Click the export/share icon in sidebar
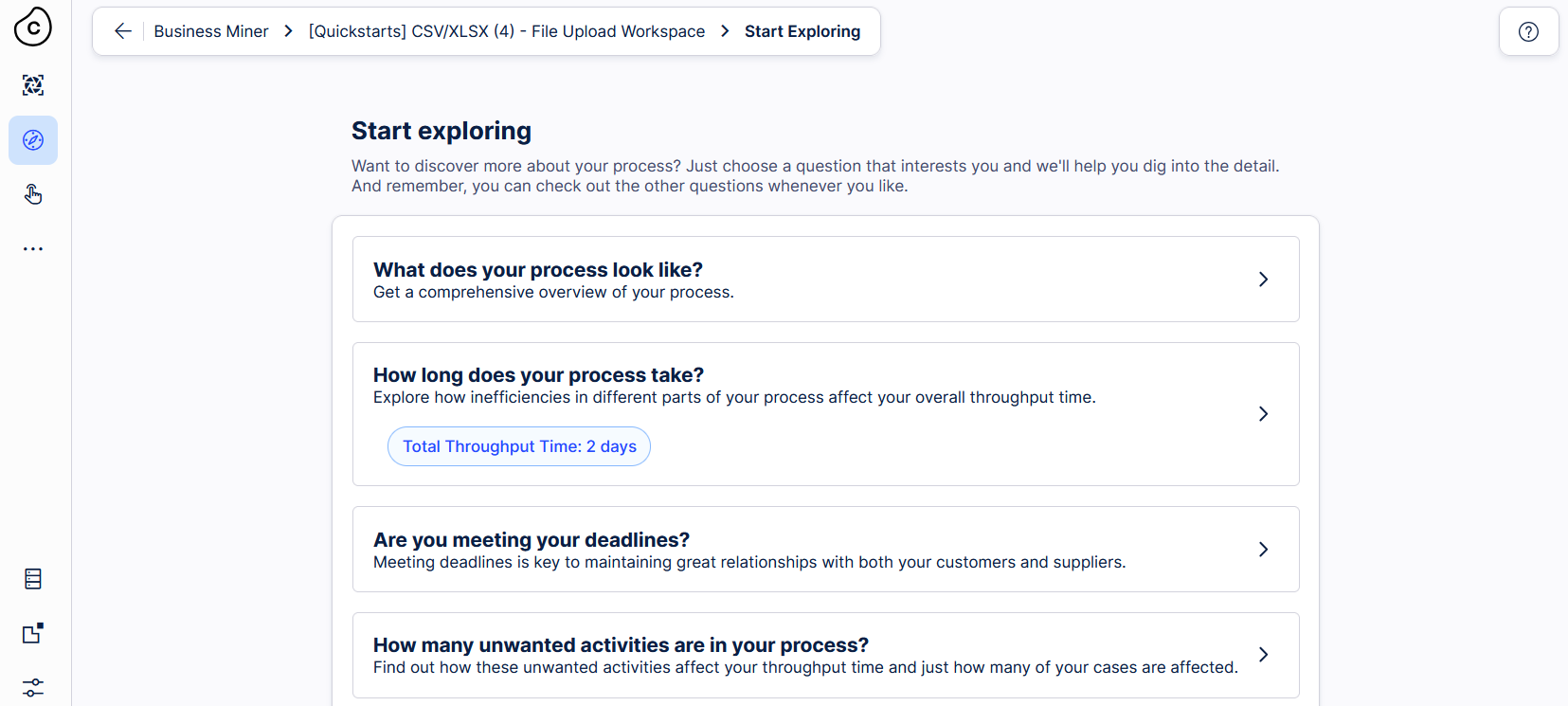This screenshot has height=706, width=1568. pyautogui.click(x=33, y=633)
